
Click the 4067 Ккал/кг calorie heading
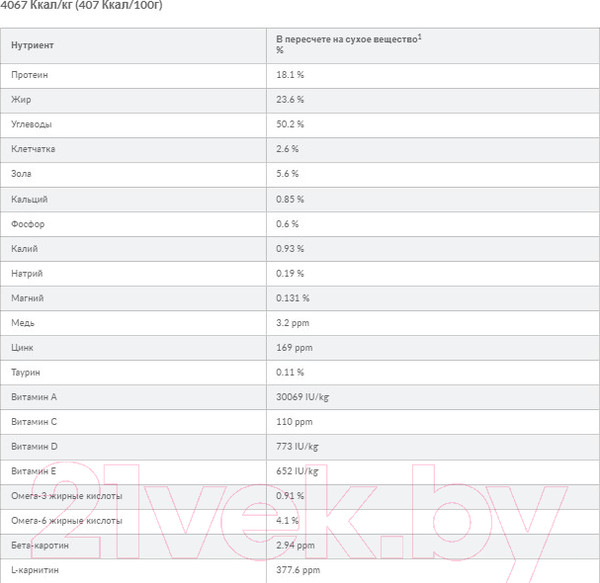tap(80, 6)
